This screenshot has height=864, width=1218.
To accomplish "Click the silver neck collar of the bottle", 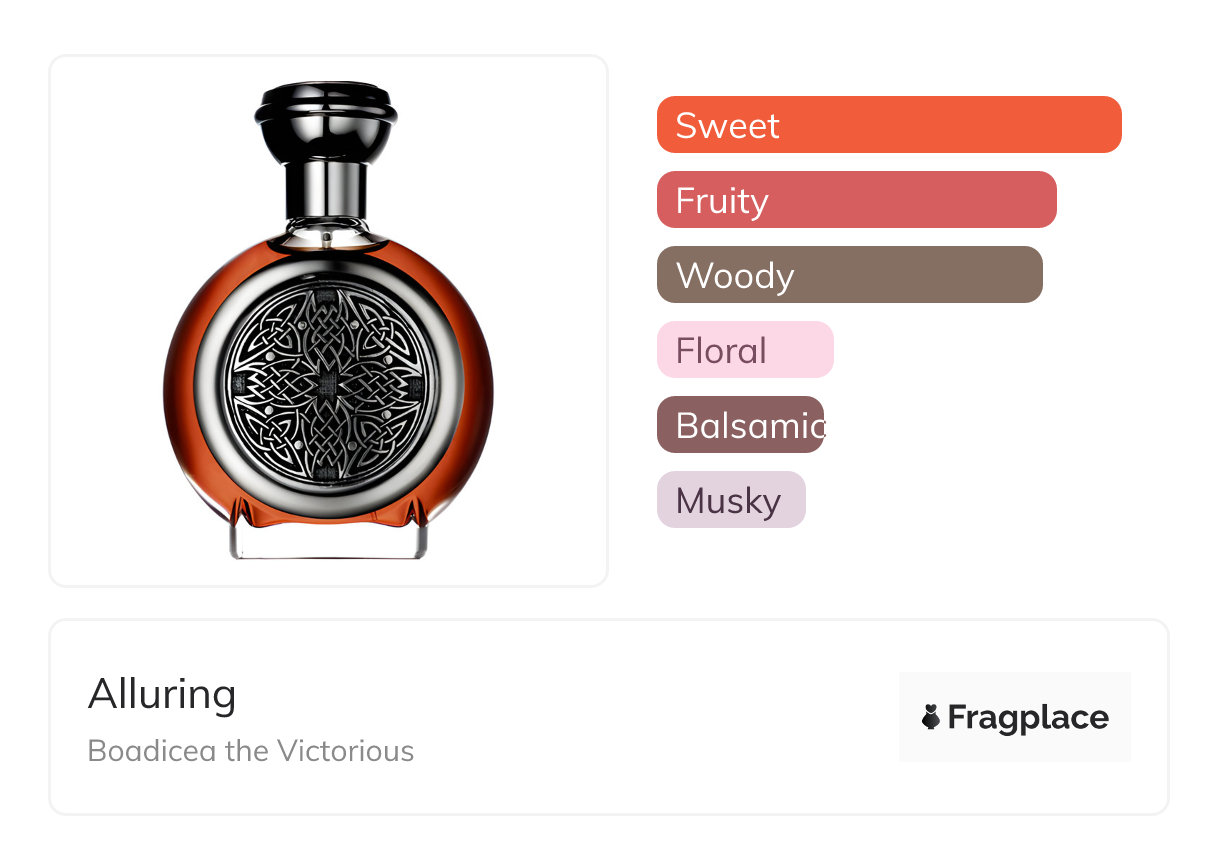I will 326,190.
